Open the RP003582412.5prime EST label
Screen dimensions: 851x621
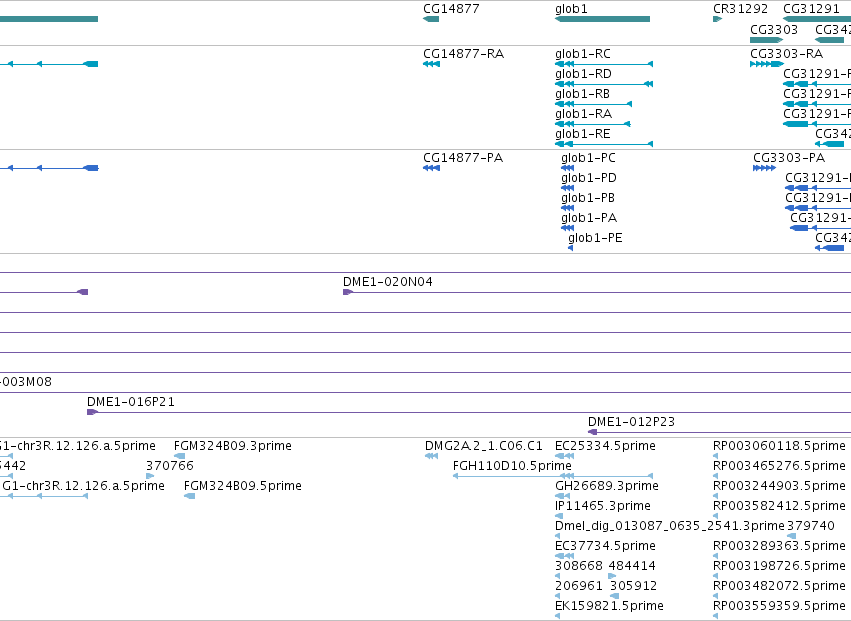[x=779, y=506]
